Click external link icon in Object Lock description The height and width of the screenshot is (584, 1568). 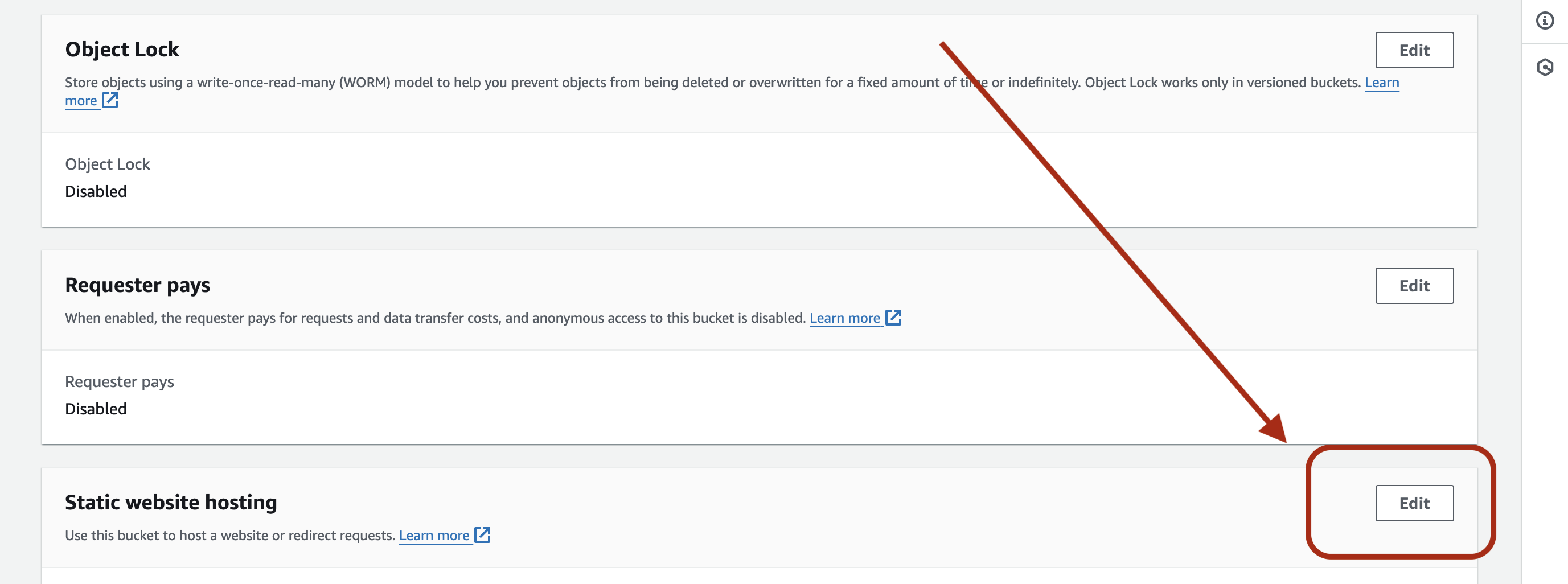tap(110, 100)
